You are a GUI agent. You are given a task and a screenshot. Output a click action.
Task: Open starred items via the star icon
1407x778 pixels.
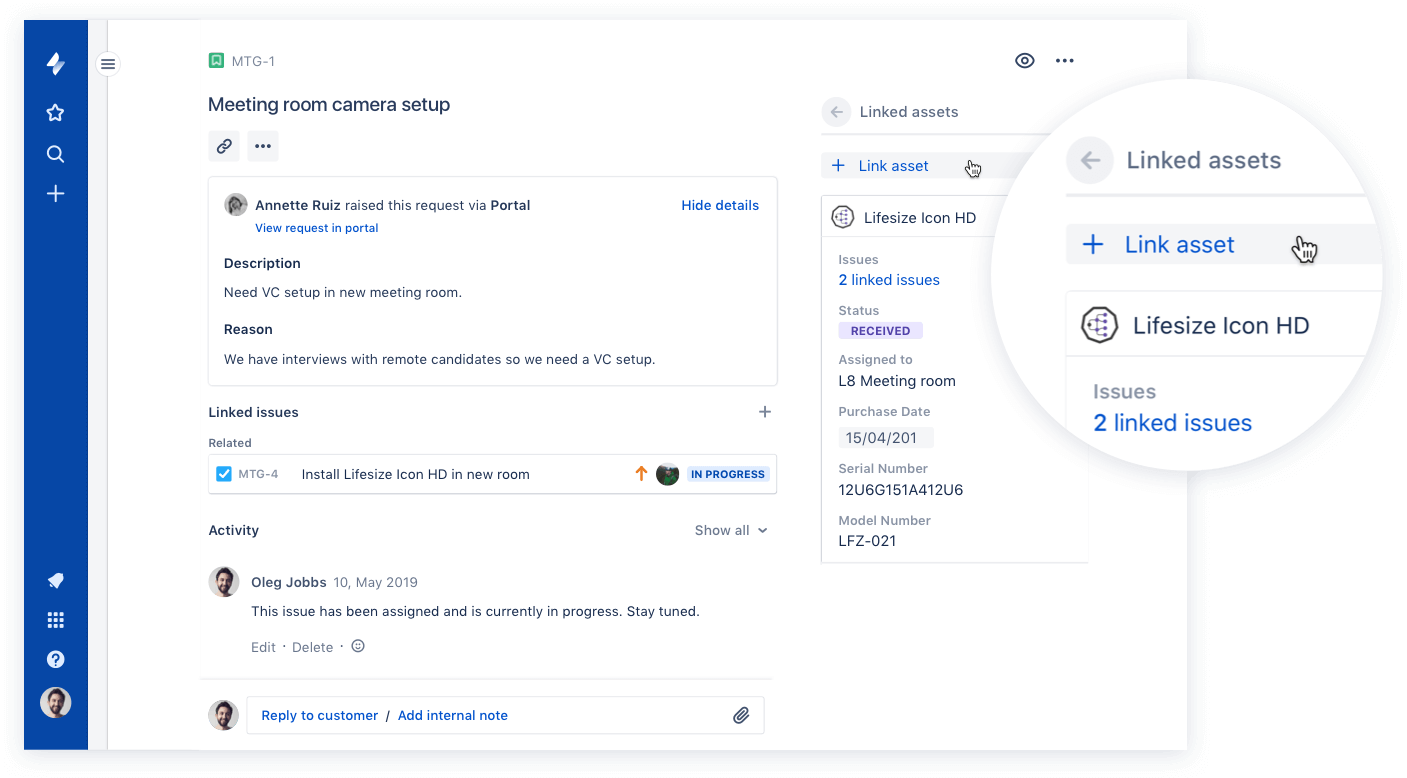(55, 112)
